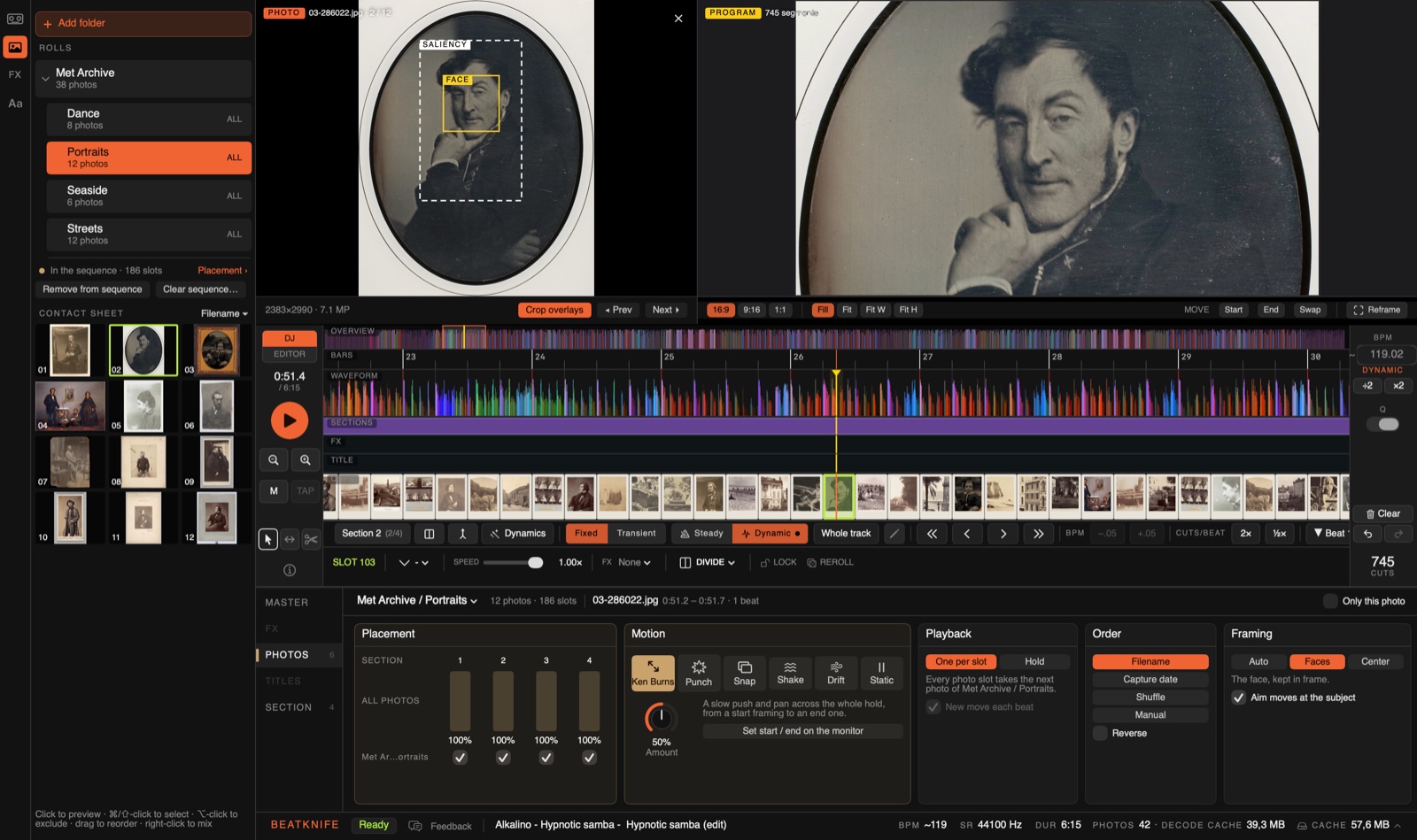Select the horizontal stretch arrows tool
1417x840 pixels.
point(290,539)
